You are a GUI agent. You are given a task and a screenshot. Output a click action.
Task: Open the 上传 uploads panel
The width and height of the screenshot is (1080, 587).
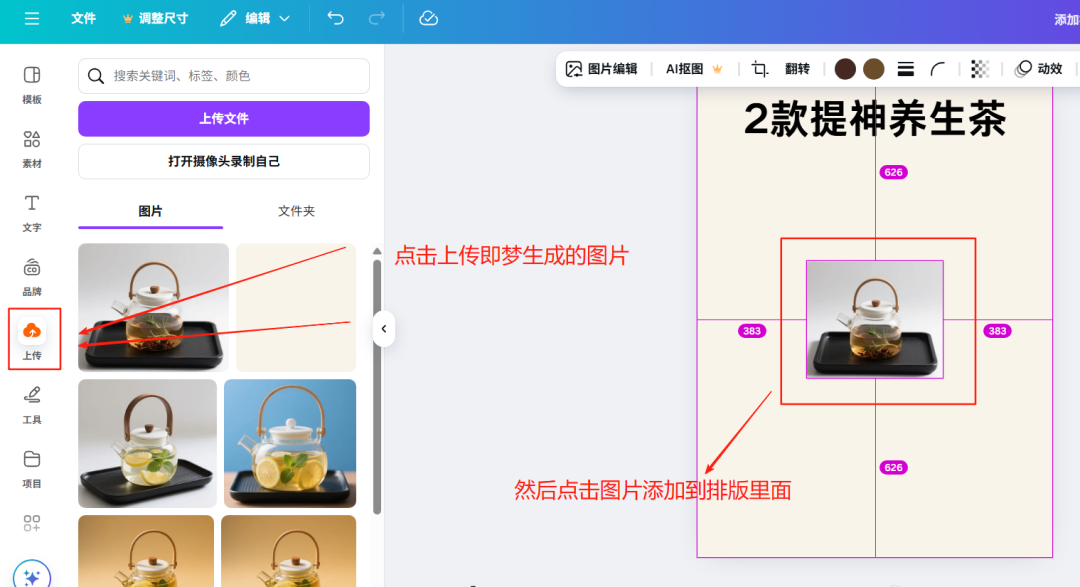point(32,340)
